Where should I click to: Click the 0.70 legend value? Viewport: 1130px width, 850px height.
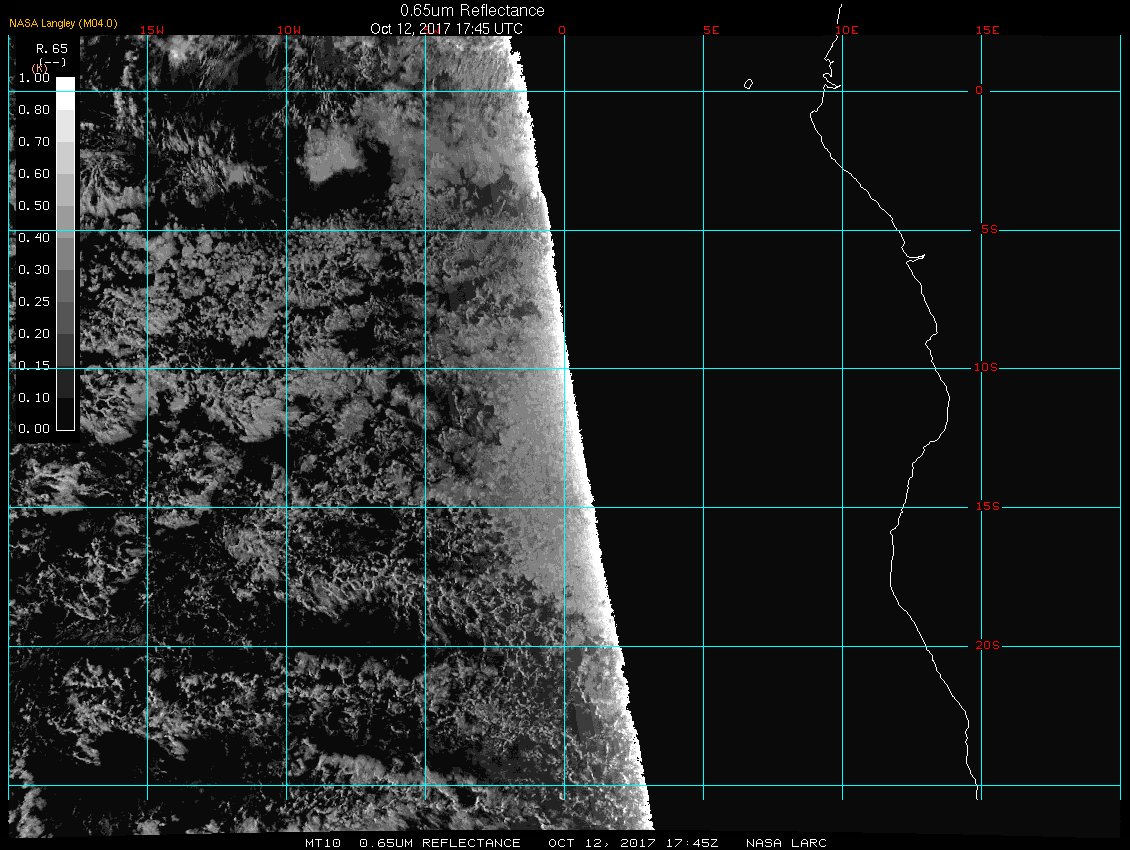tap(34, 141)
